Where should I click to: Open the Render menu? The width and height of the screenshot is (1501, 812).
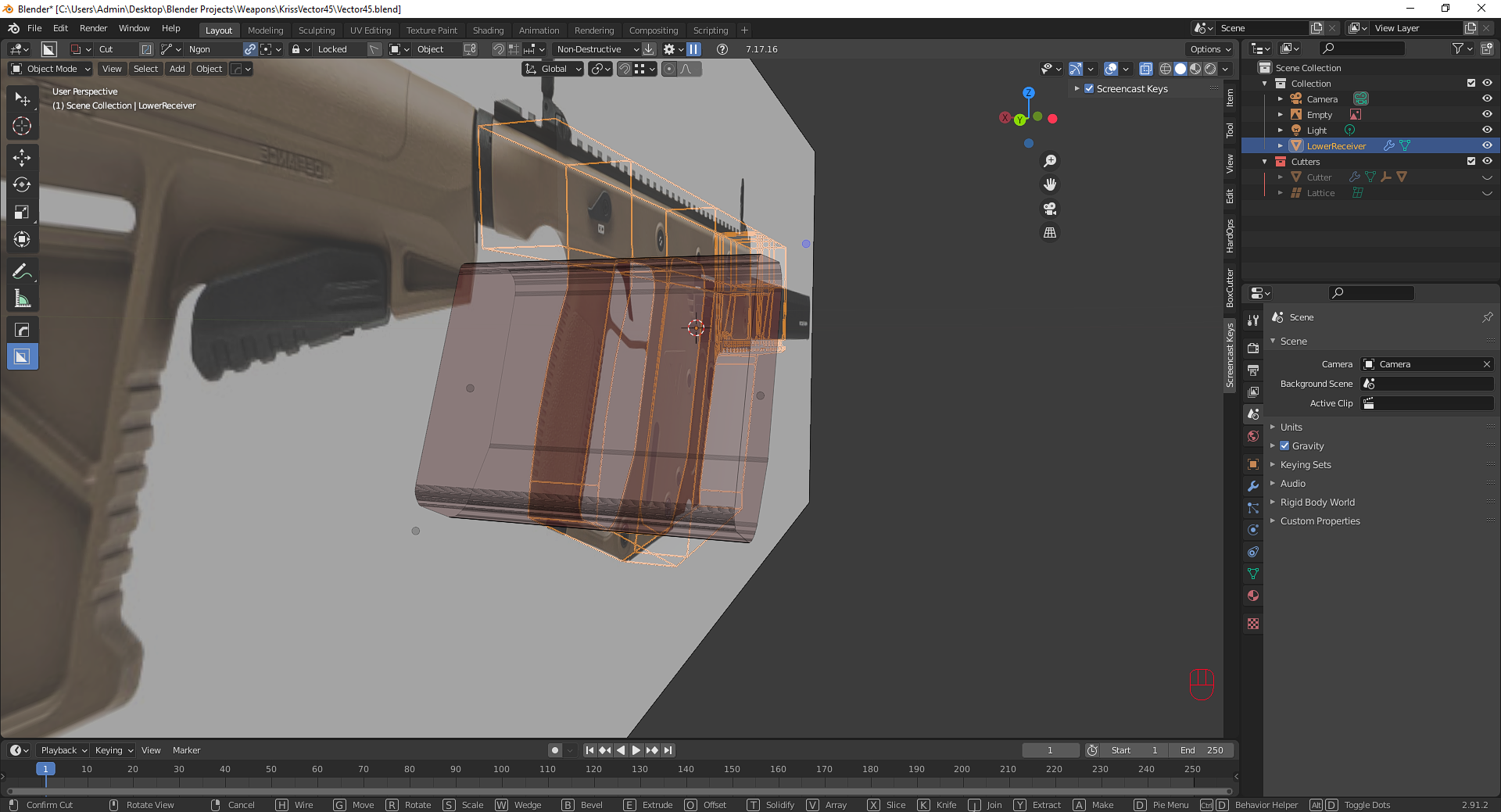pos(93,28)
